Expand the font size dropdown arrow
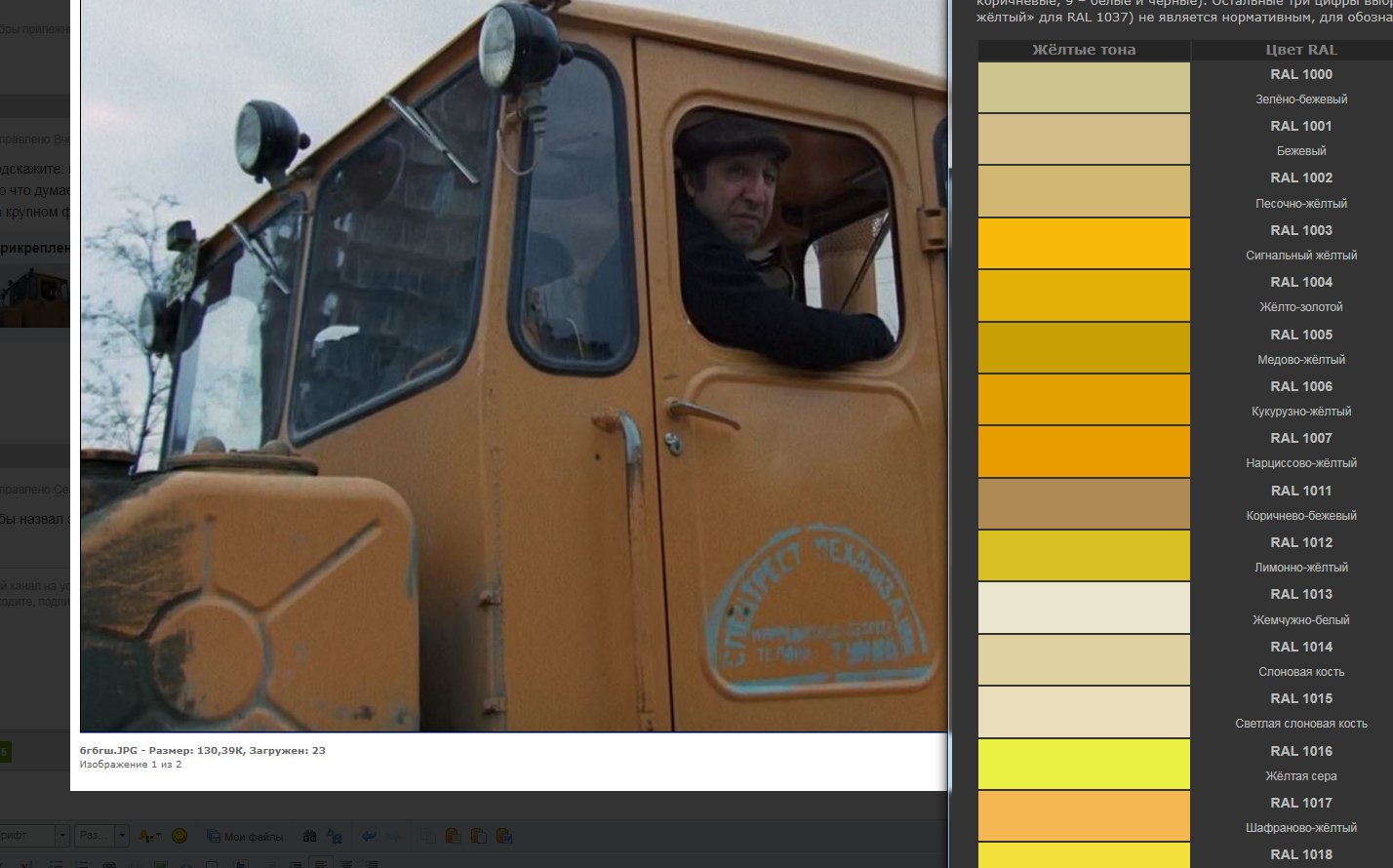This screenshot has width=1393, height=868. click(x=122, y=836)
